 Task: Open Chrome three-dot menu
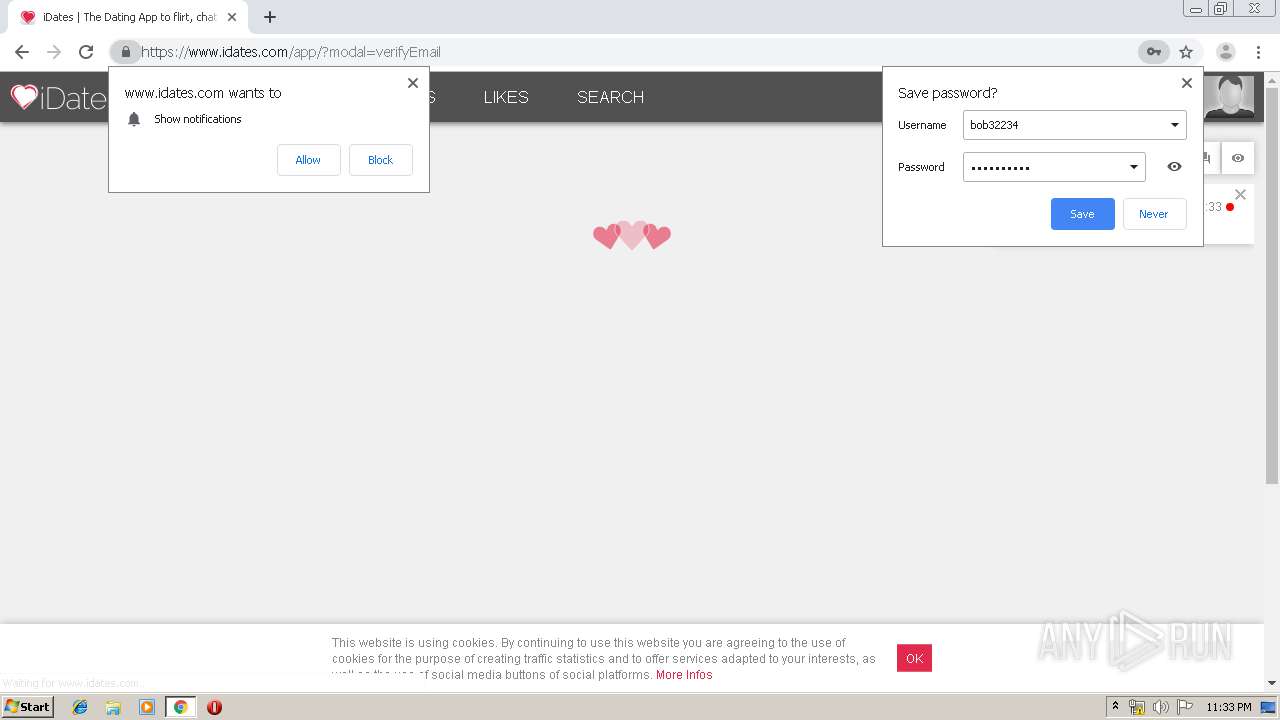(1258, 52)
